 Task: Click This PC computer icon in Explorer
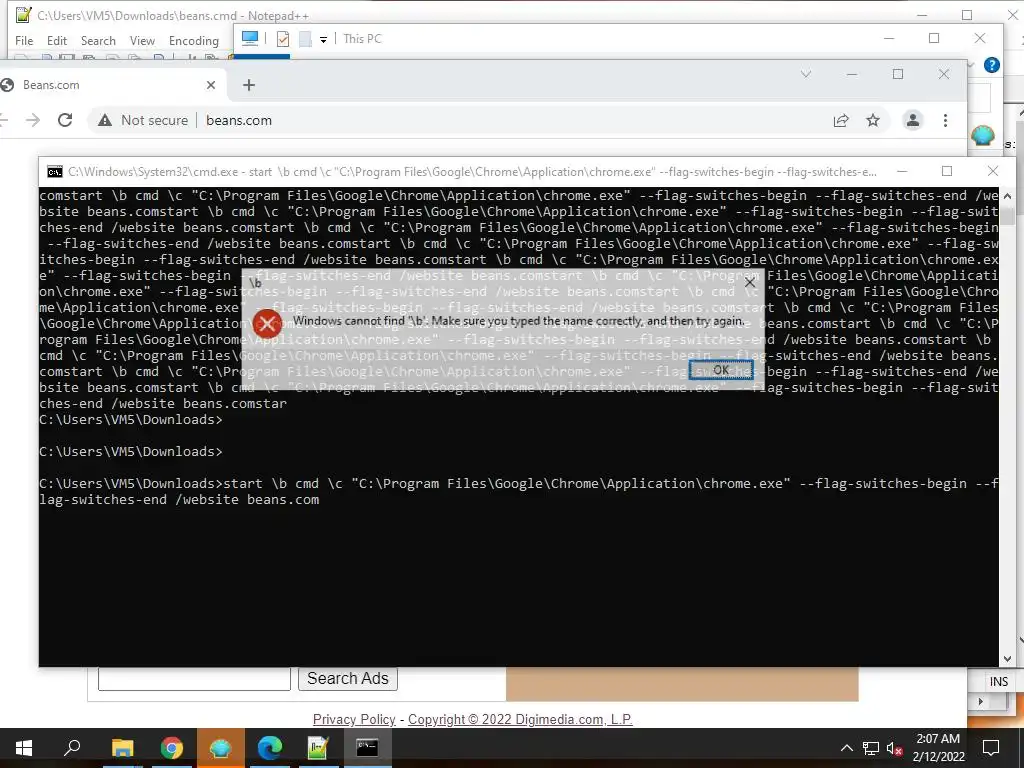(x=249, y=39)
